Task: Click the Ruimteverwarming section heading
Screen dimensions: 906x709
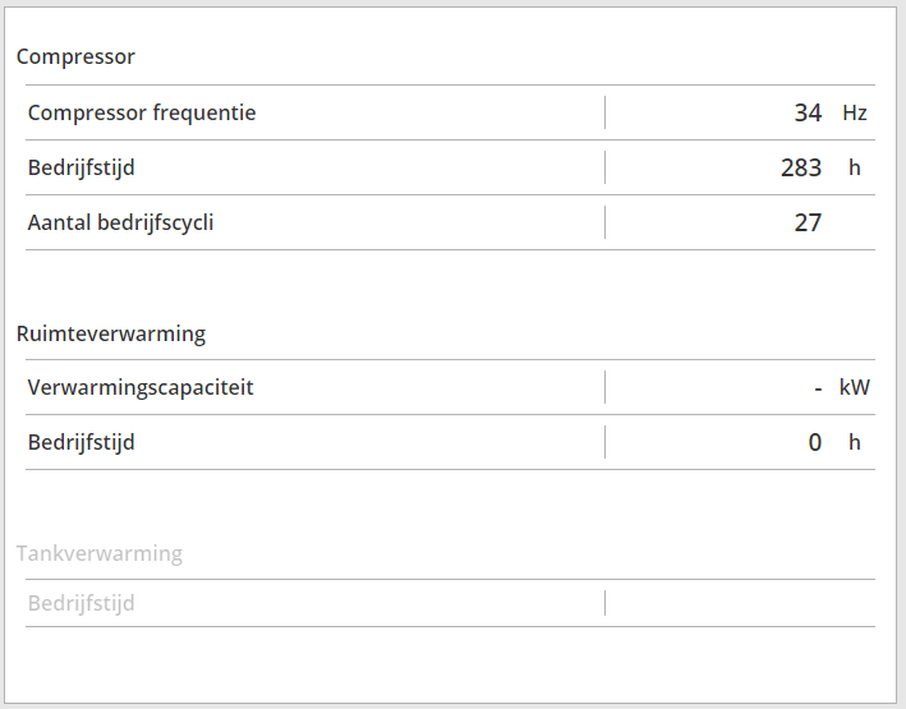Action: coord(111,334)
